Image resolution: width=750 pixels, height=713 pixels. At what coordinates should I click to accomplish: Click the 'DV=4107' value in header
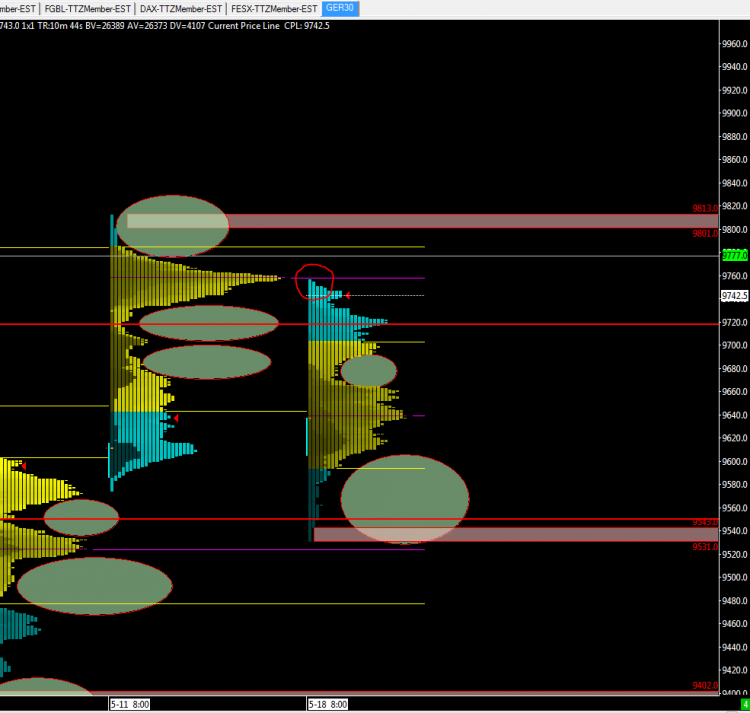[x=188, y=26]
